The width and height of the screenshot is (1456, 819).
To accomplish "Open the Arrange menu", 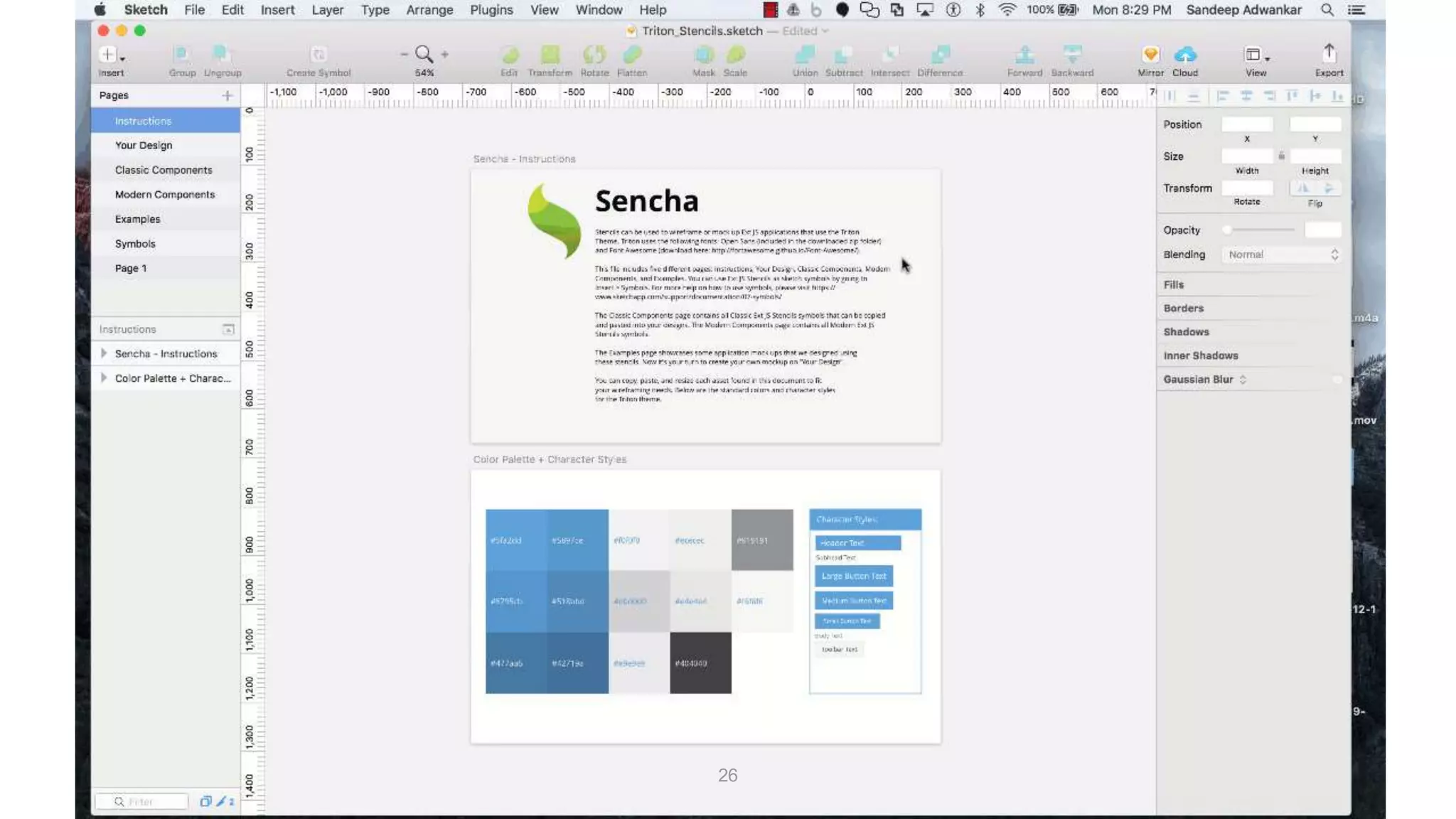I will coord(429,10).
